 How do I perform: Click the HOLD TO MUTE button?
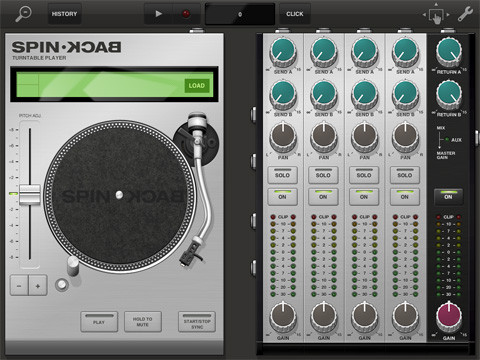click(x=143, y=322)
